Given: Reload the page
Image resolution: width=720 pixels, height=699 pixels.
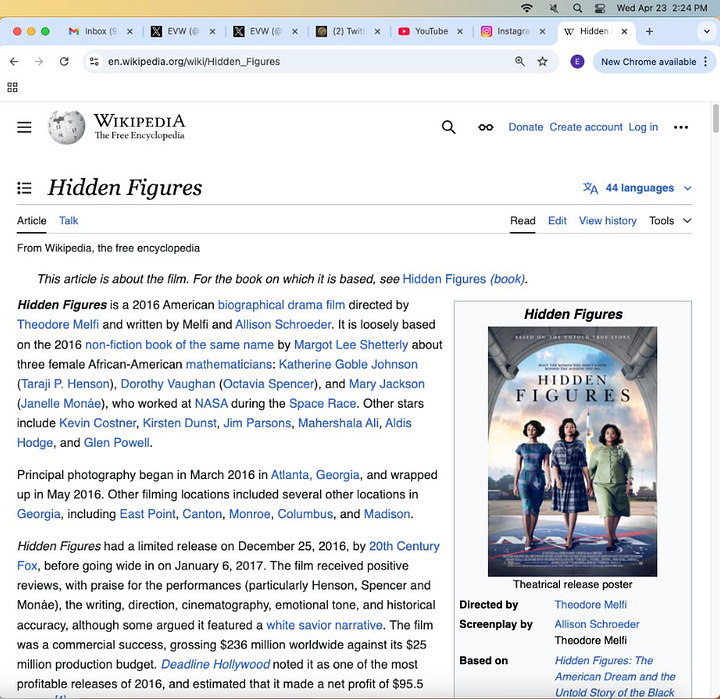Looking at the screenshot, I should point(64,62).
